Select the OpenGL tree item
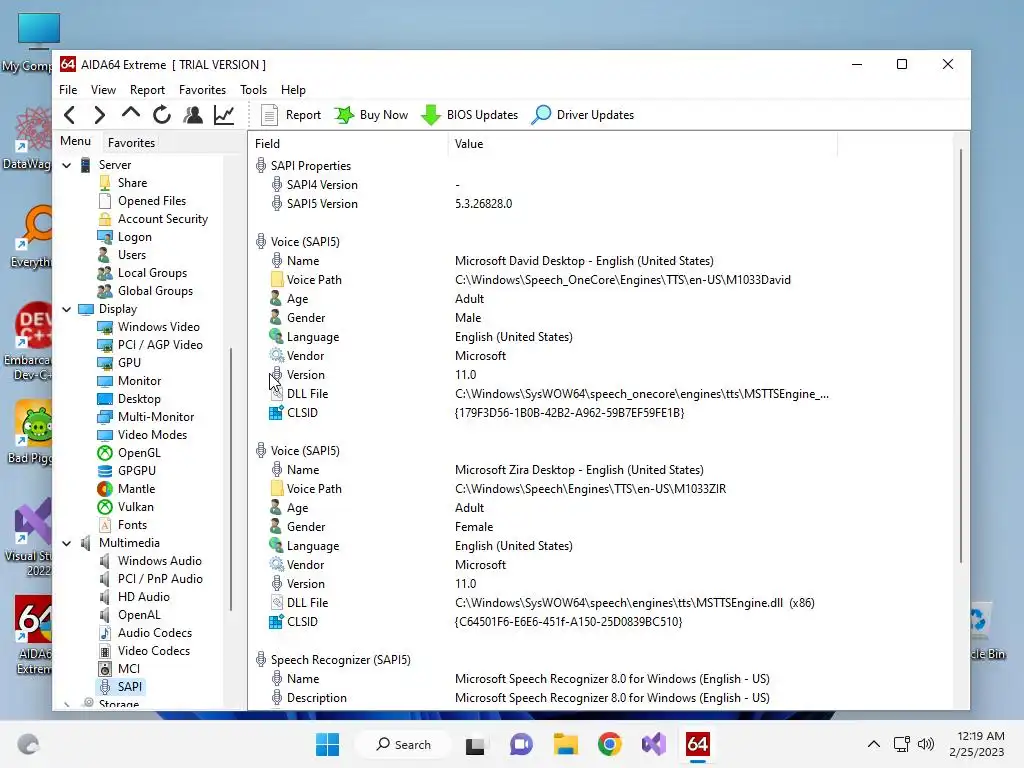Screen dimensions: 1024x768 click(x=138, y=453)
